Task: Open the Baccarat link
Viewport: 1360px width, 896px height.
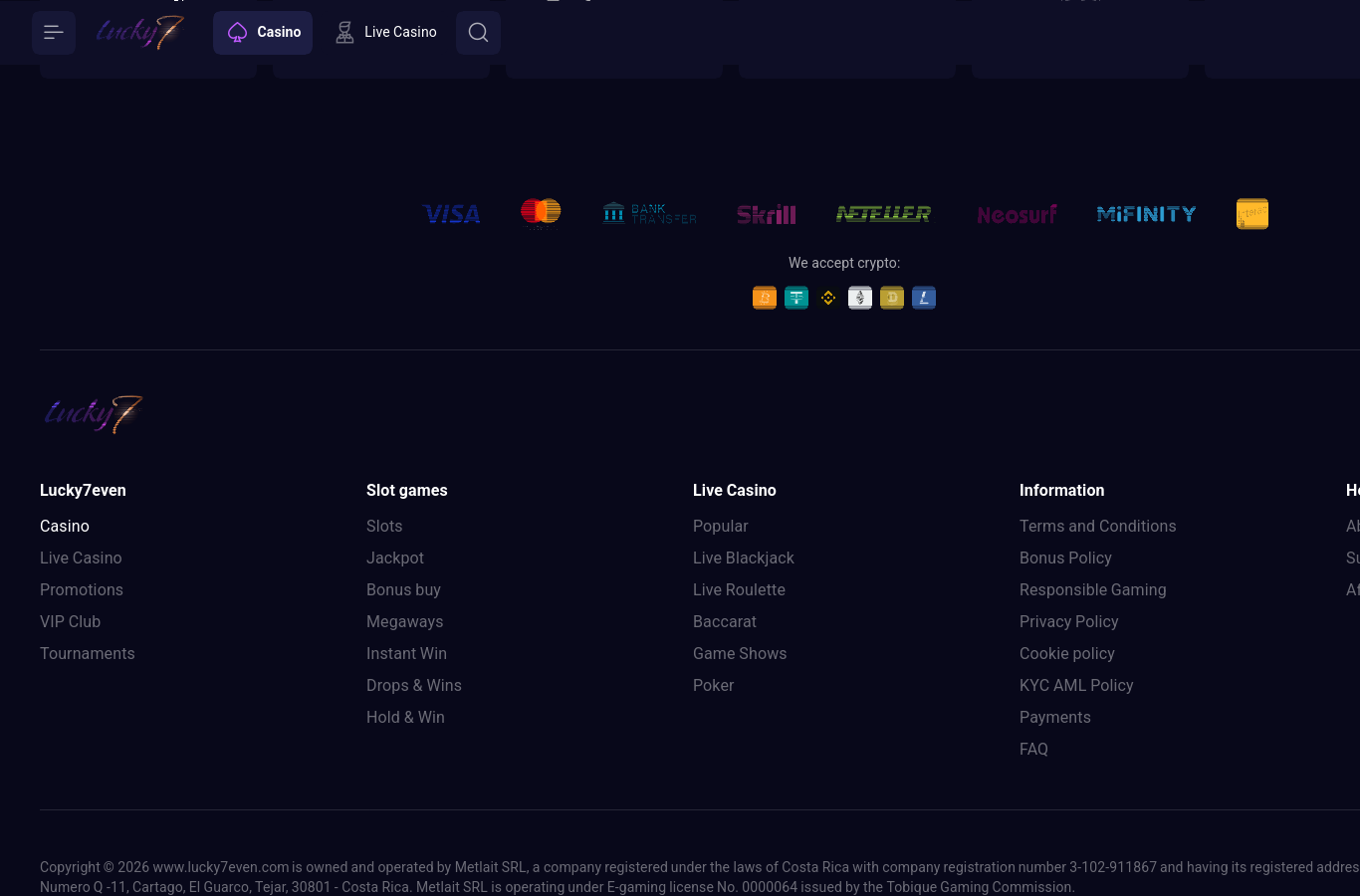Action: click(x=725, y=621)
